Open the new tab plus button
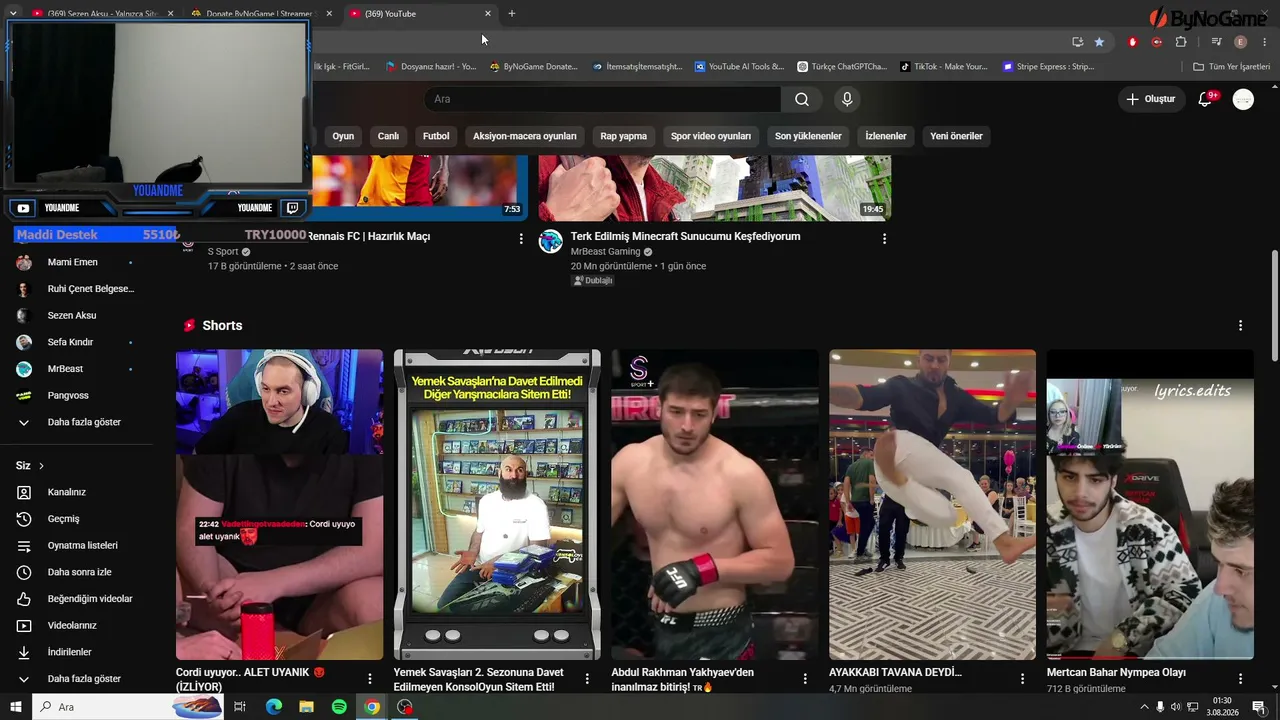This screenshot has height=720, width=1280. [x=512, y=14]
